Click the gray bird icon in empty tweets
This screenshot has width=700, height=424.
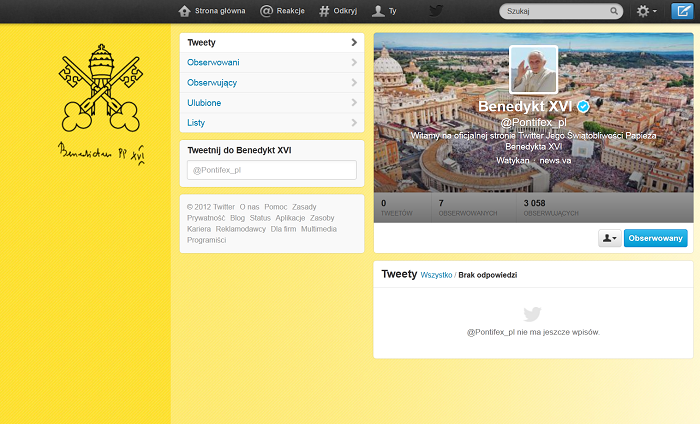coord(532,314)
